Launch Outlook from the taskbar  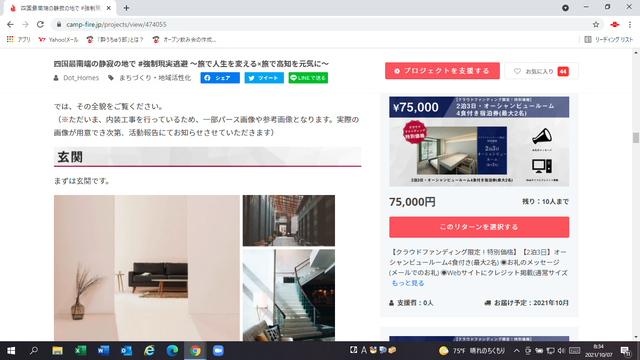coord(127,351)
